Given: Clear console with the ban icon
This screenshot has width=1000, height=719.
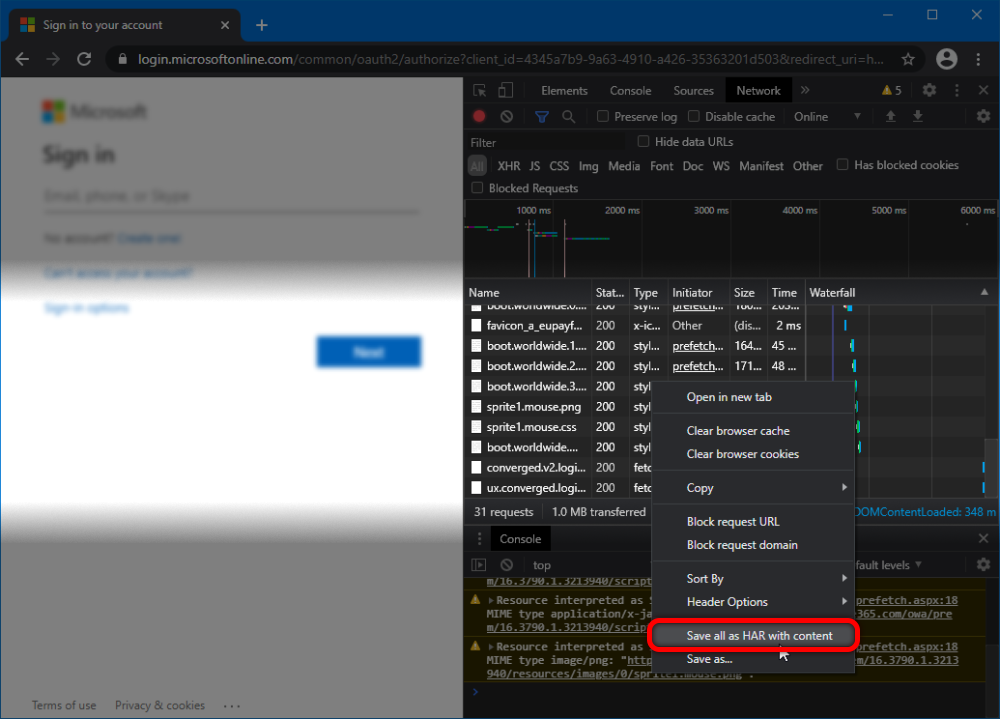Looking at the screenshot, I should point(506,565).
